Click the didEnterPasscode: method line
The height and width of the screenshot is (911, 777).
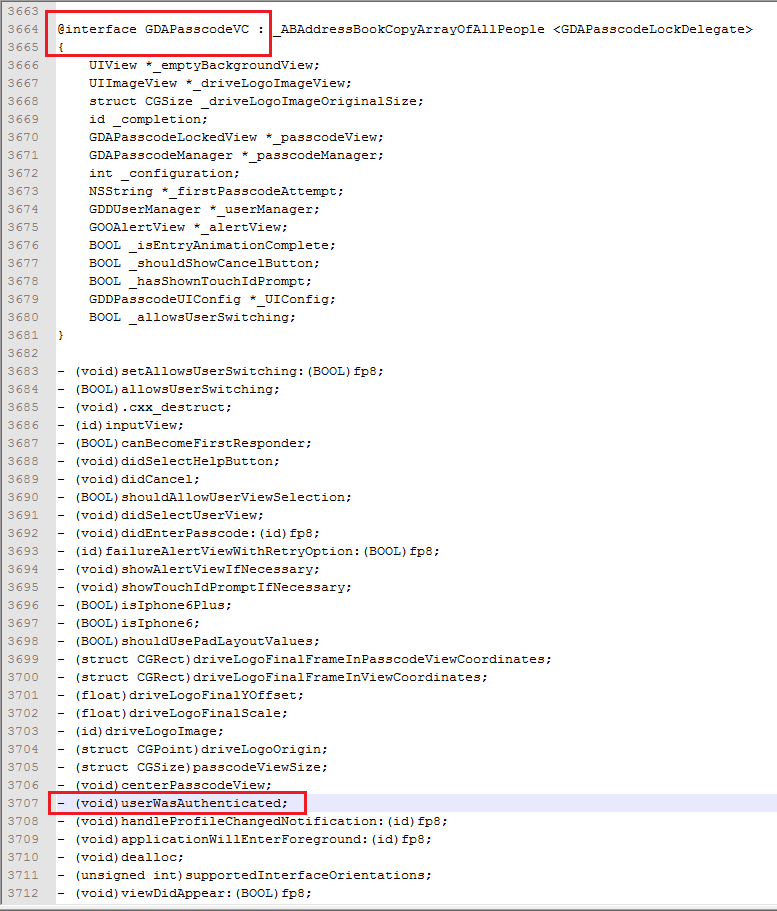189,533
